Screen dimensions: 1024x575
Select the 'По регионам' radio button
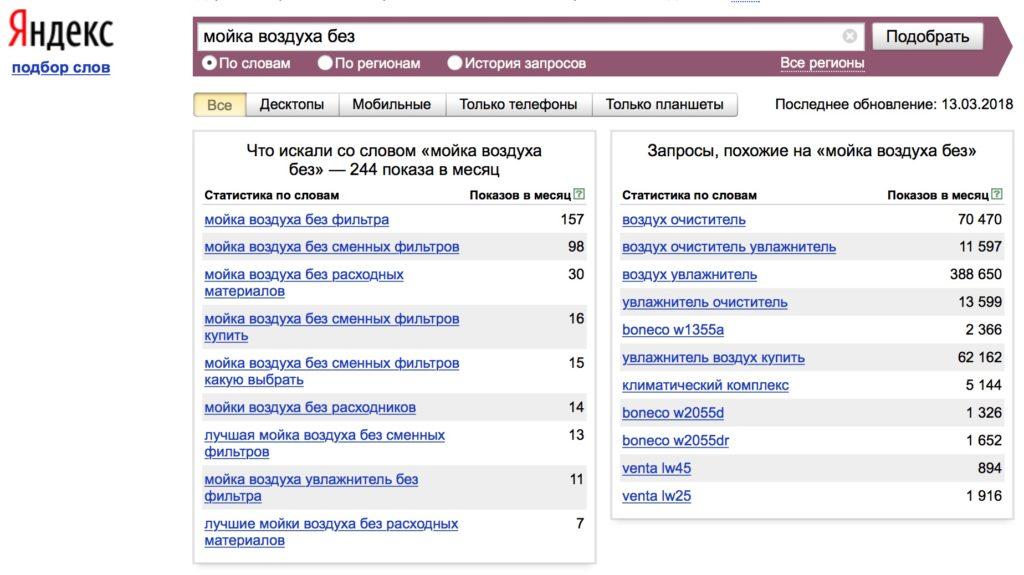325,63
